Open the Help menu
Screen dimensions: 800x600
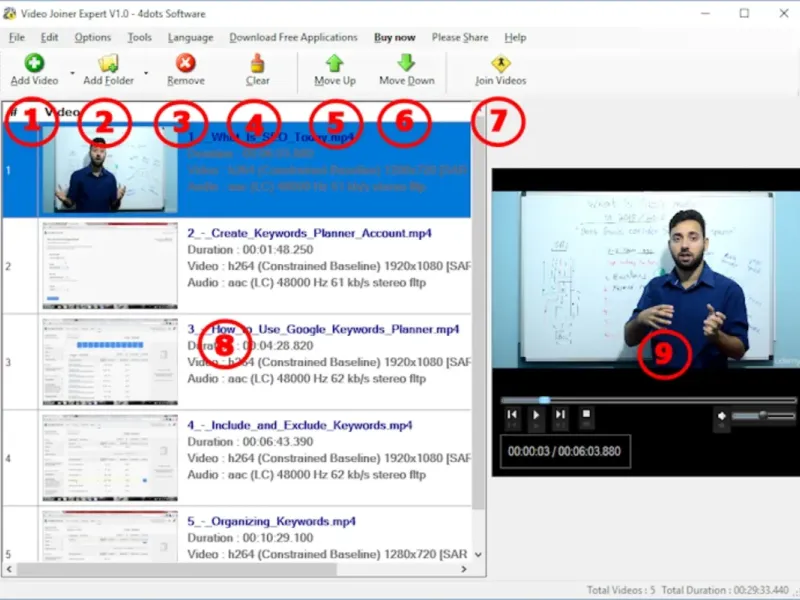(x=515, y=37)
